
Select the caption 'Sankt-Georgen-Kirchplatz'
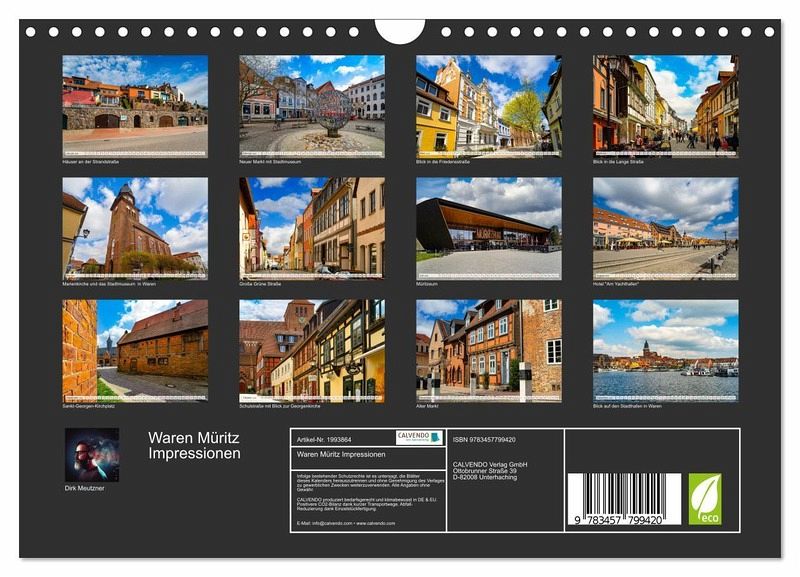[89, 406]
